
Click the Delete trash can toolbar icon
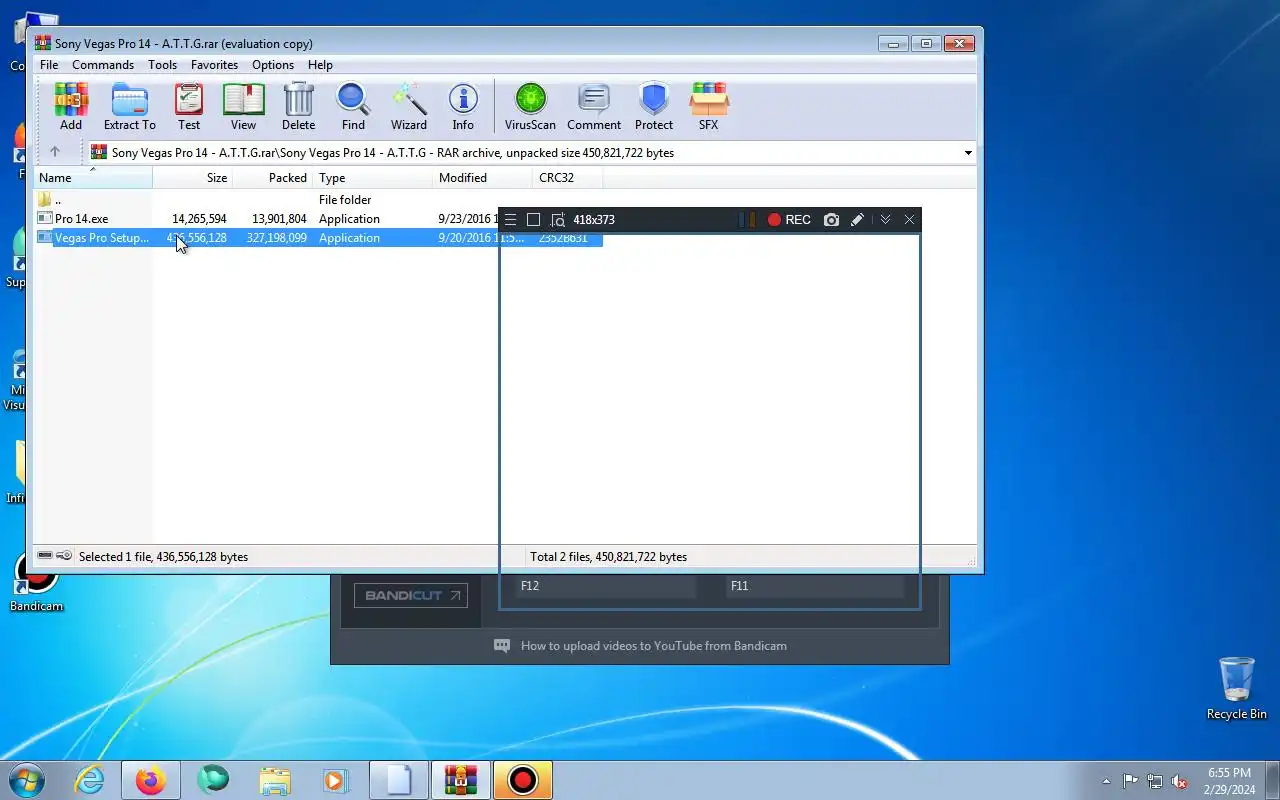[x=298, y=107]
